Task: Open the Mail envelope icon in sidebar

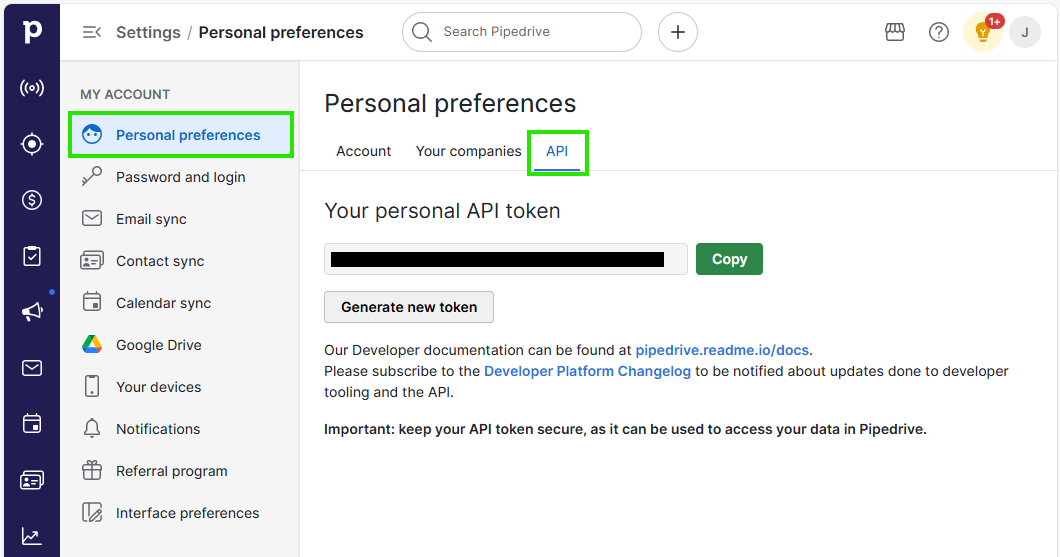Action: (x=31, y=368)
